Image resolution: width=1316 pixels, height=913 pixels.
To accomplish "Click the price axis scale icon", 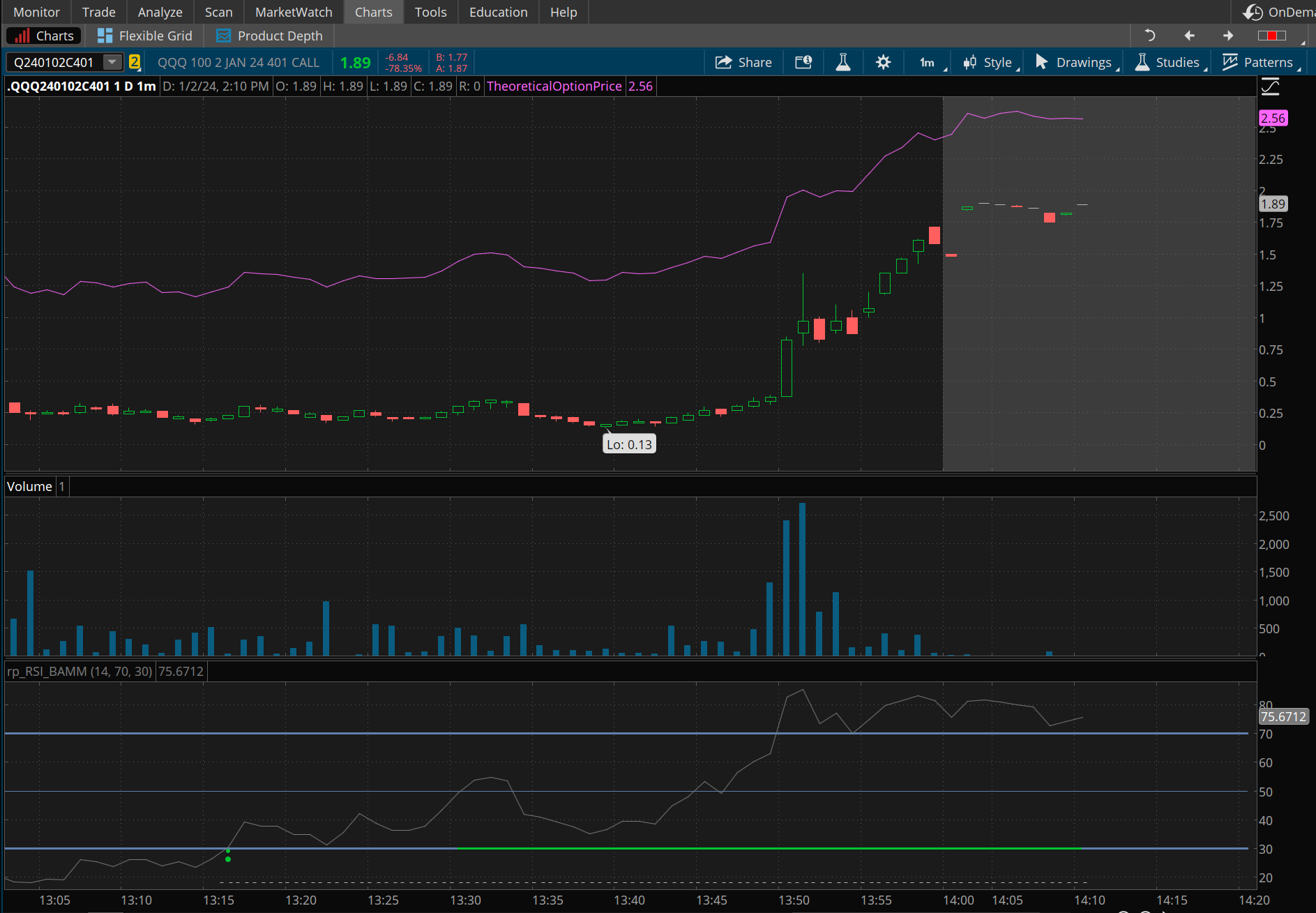I will click(1270, 86).
